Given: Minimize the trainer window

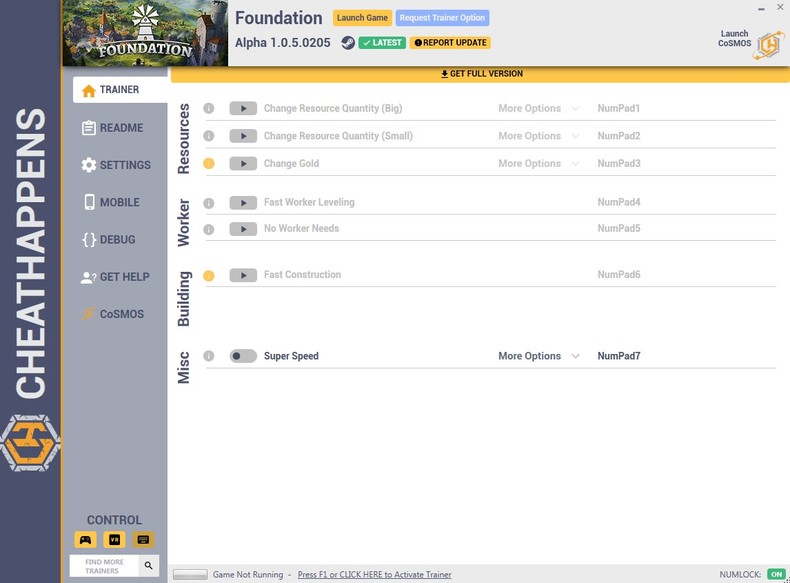Looking at the screenshot, I should [761, 8].
